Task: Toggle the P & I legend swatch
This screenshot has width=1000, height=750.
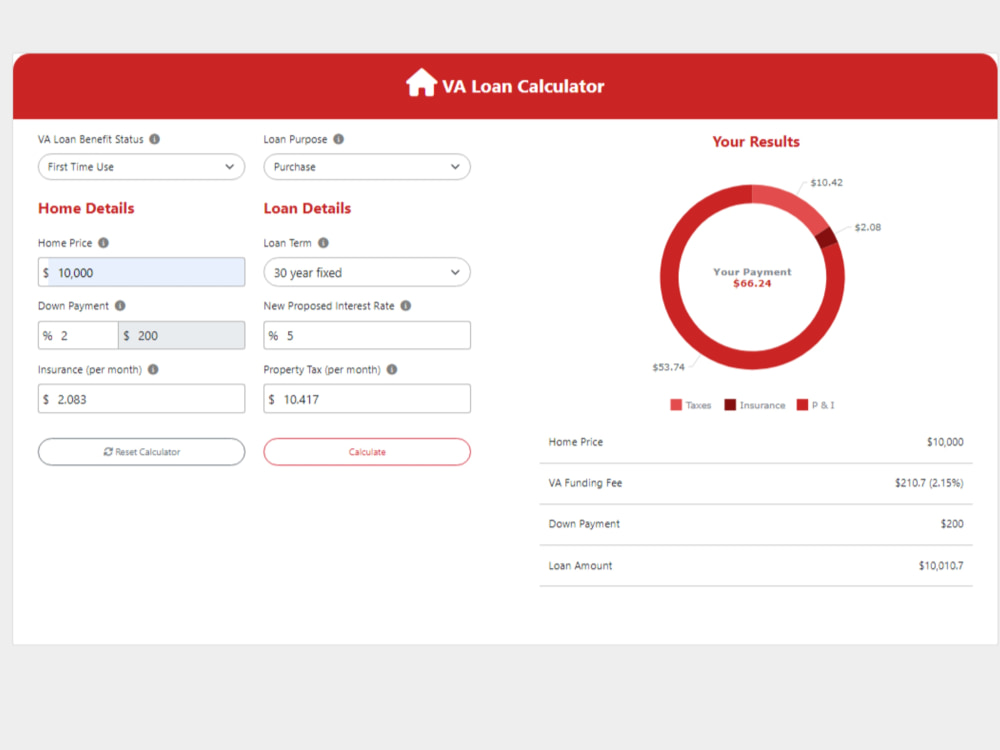Action: point(802,405)
